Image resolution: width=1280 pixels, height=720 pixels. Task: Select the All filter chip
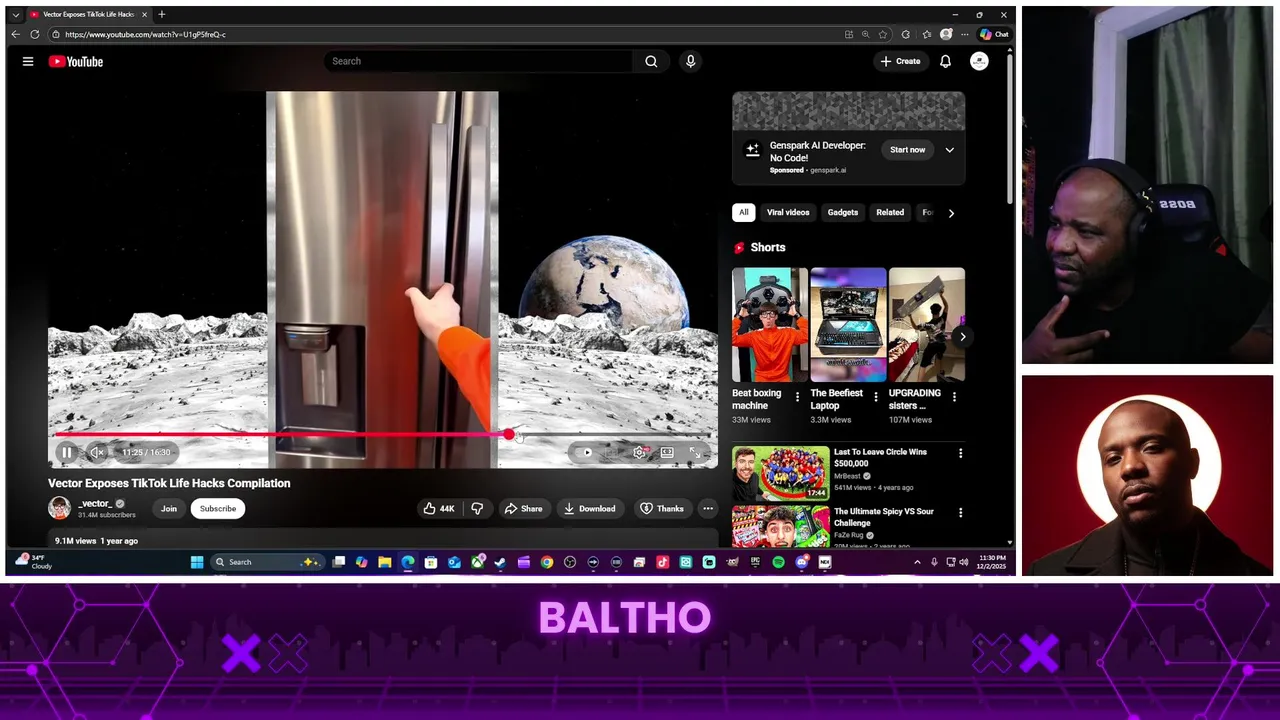coord(743,212)
